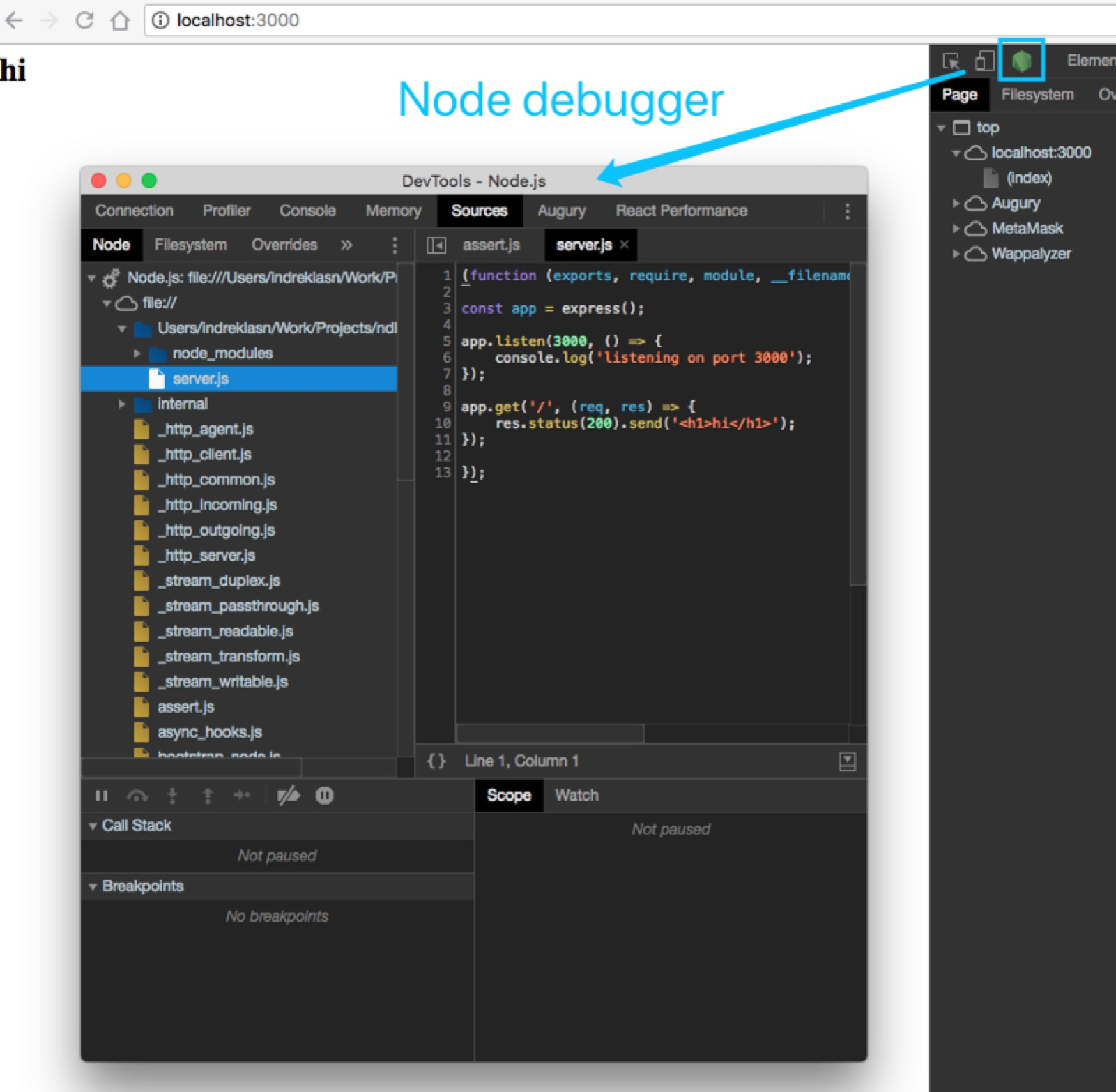Switch to the Memory tab

point(393,211)
